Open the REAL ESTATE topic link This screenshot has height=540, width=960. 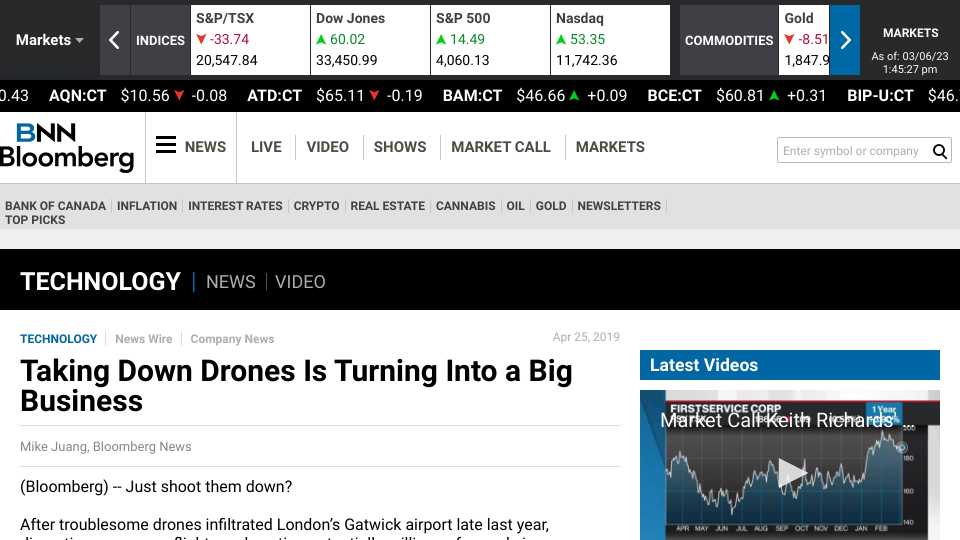pos(388,206)
